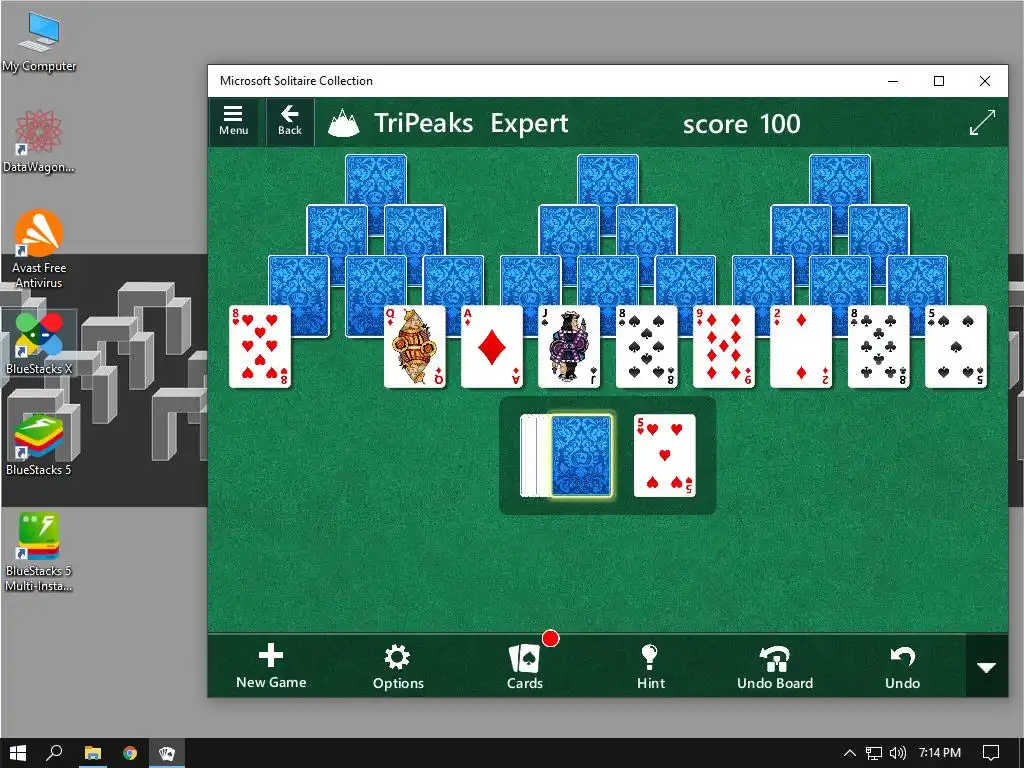The image size is (1024, 768).
Task: Open the Action Center notifications icon
Action: click(991, 753)
